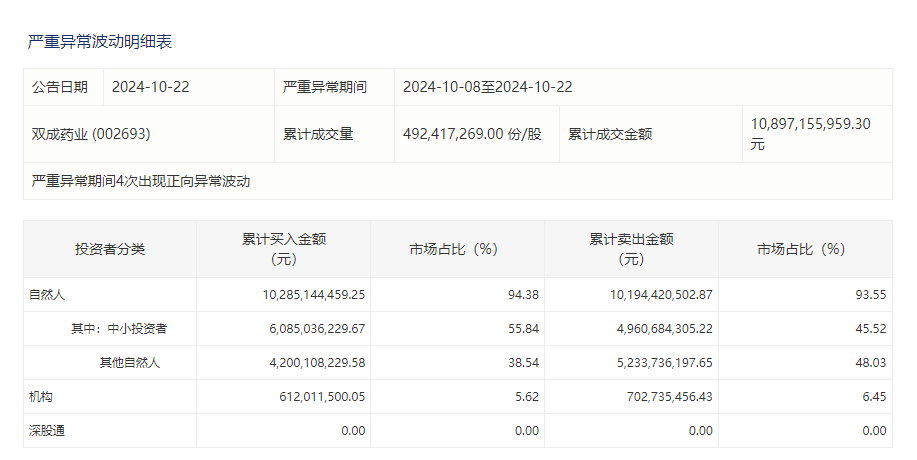The width and height of the screenshot is (917, 460).
Task: Click the 机构 row label
Action: coord(41,397)
